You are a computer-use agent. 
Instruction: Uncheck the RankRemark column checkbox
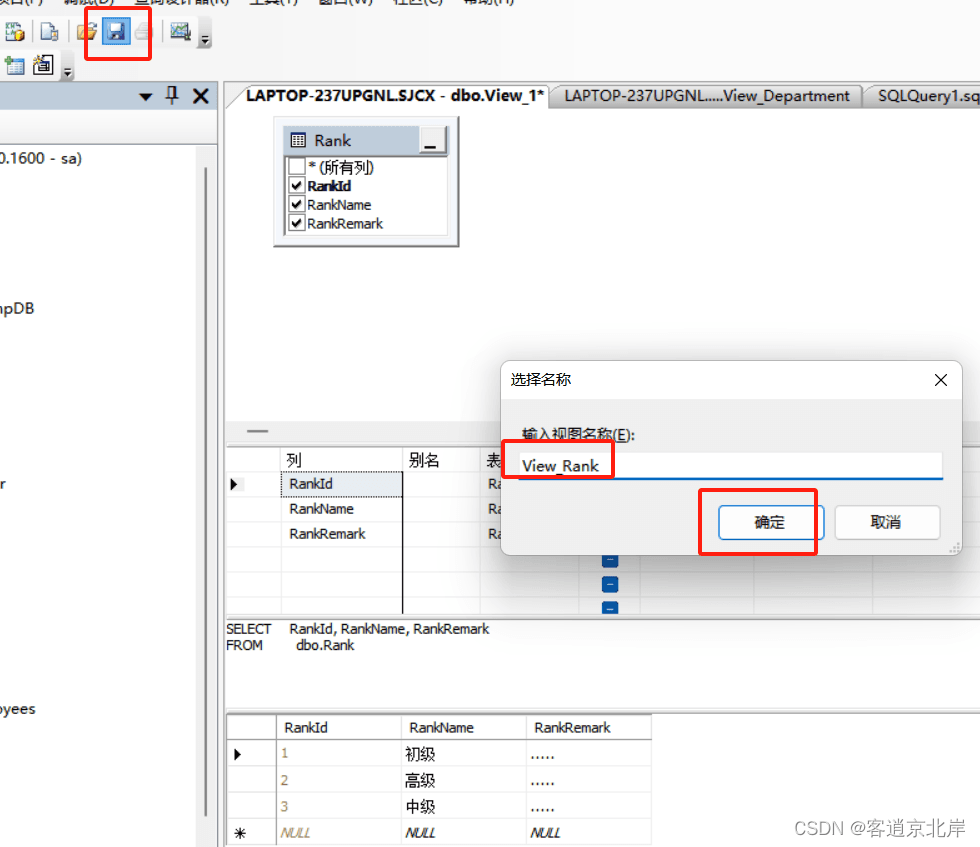coord(296,223)
